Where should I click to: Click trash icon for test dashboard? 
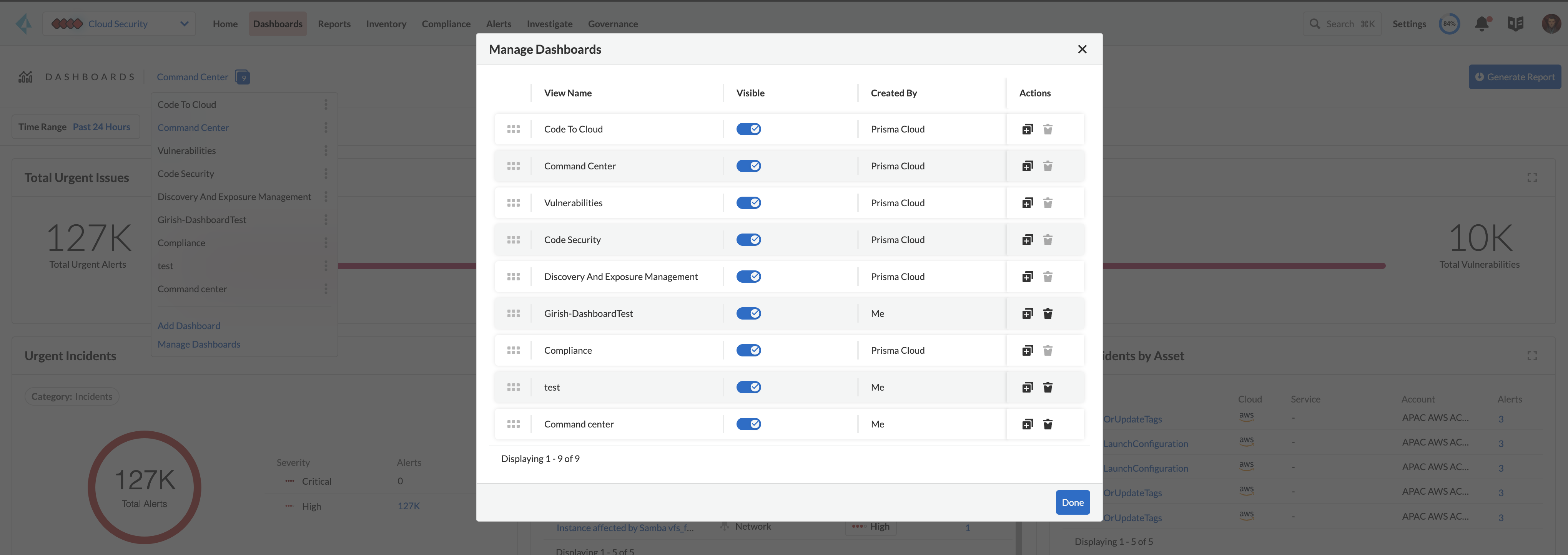[x=1048, y=387]
